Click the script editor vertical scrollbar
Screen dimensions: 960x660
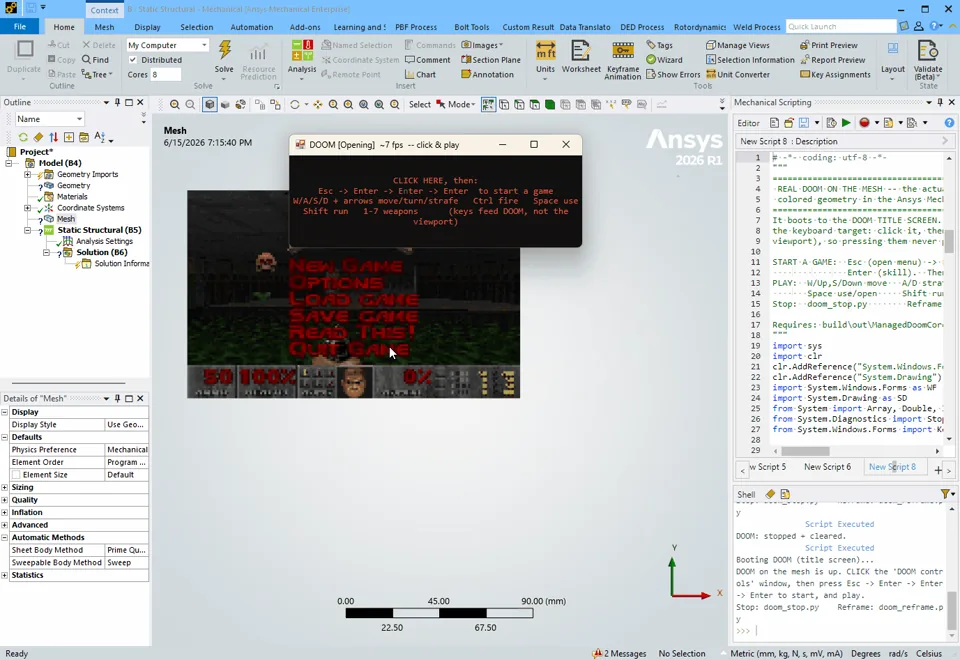(x=949, y=241)
